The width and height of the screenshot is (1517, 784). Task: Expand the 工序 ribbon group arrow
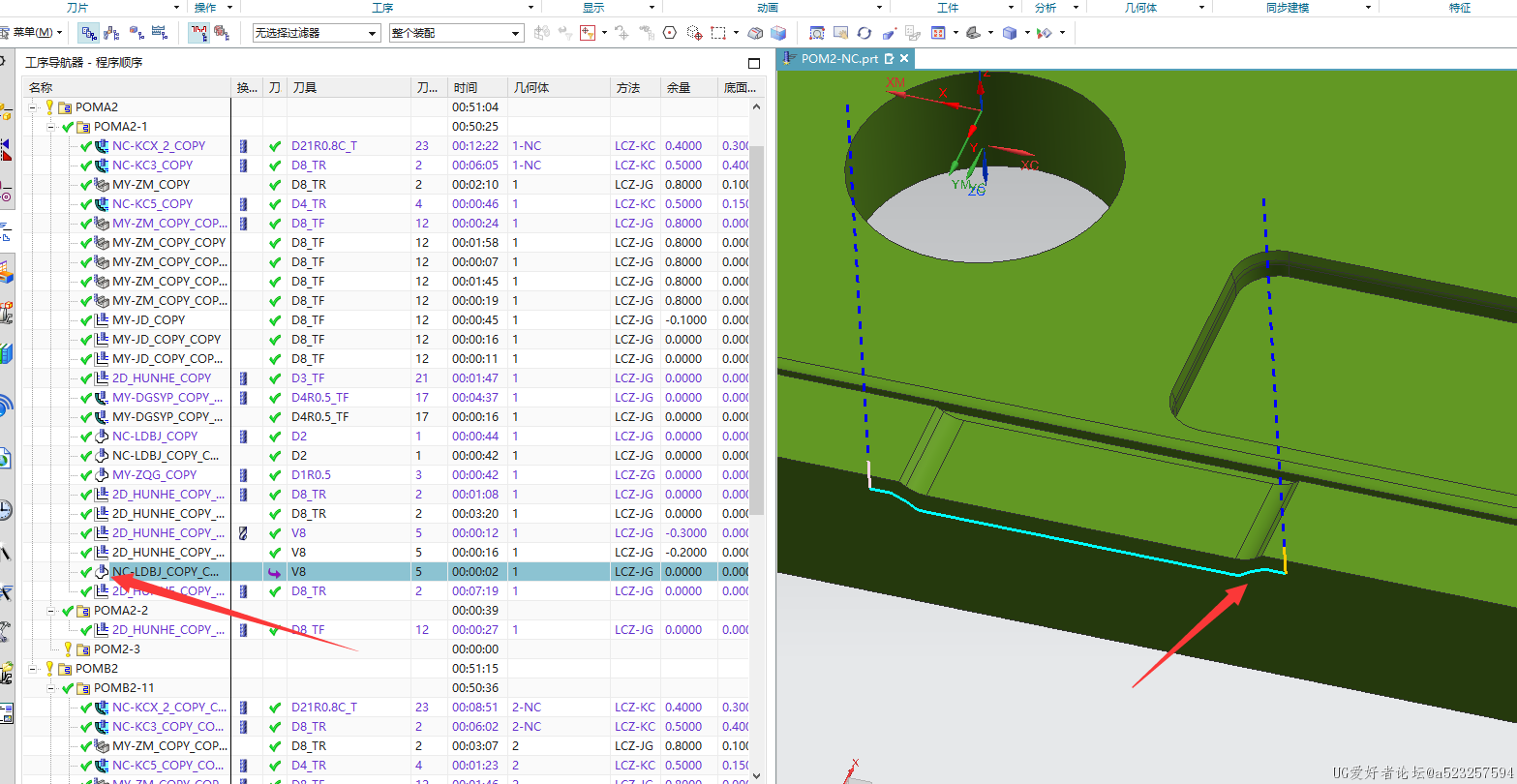pyautogui.click(x=532, y=8)
